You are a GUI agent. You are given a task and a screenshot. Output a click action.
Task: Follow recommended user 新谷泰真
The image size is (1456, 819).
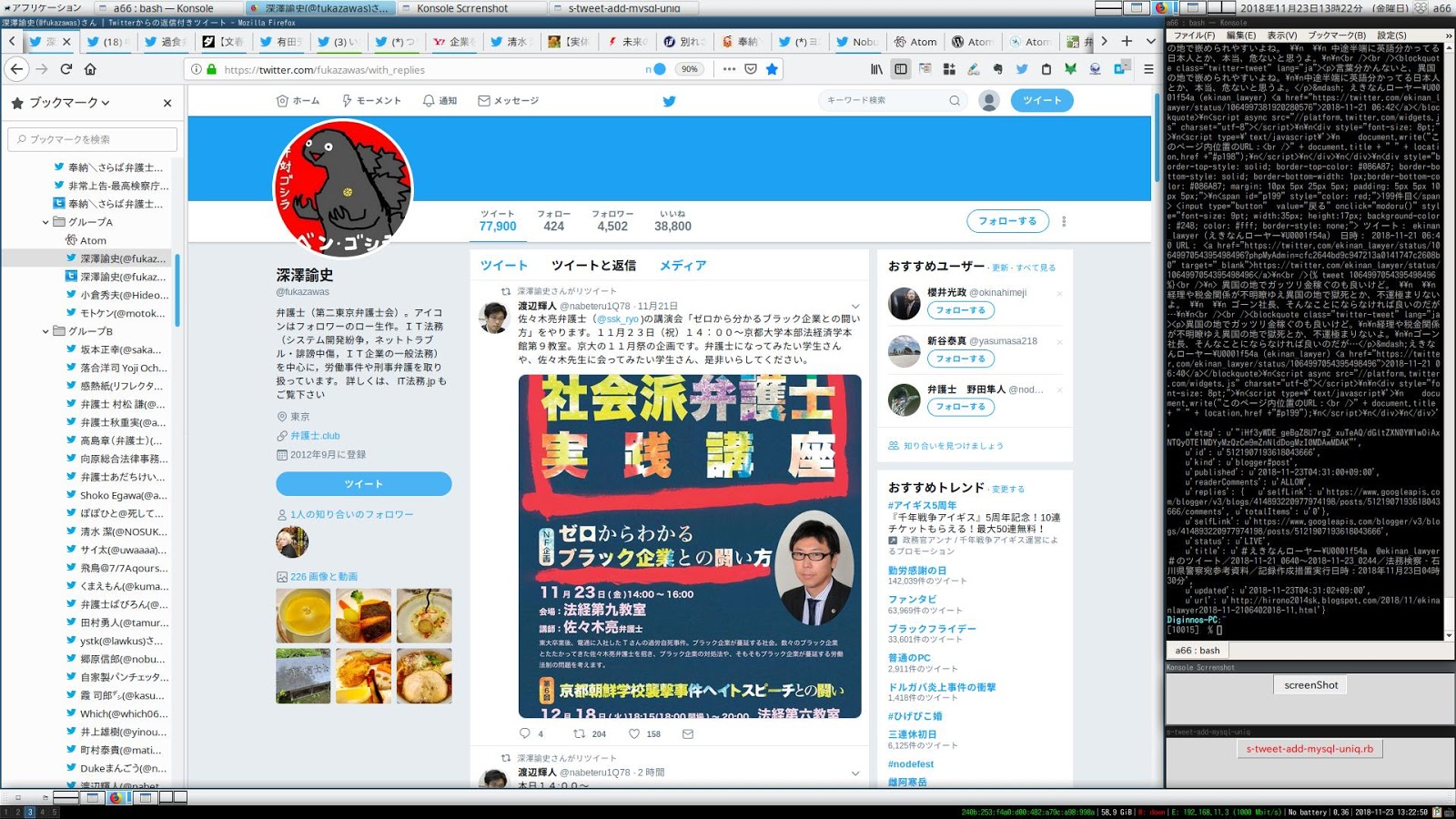pyautogui.click(x=960, y=359)
